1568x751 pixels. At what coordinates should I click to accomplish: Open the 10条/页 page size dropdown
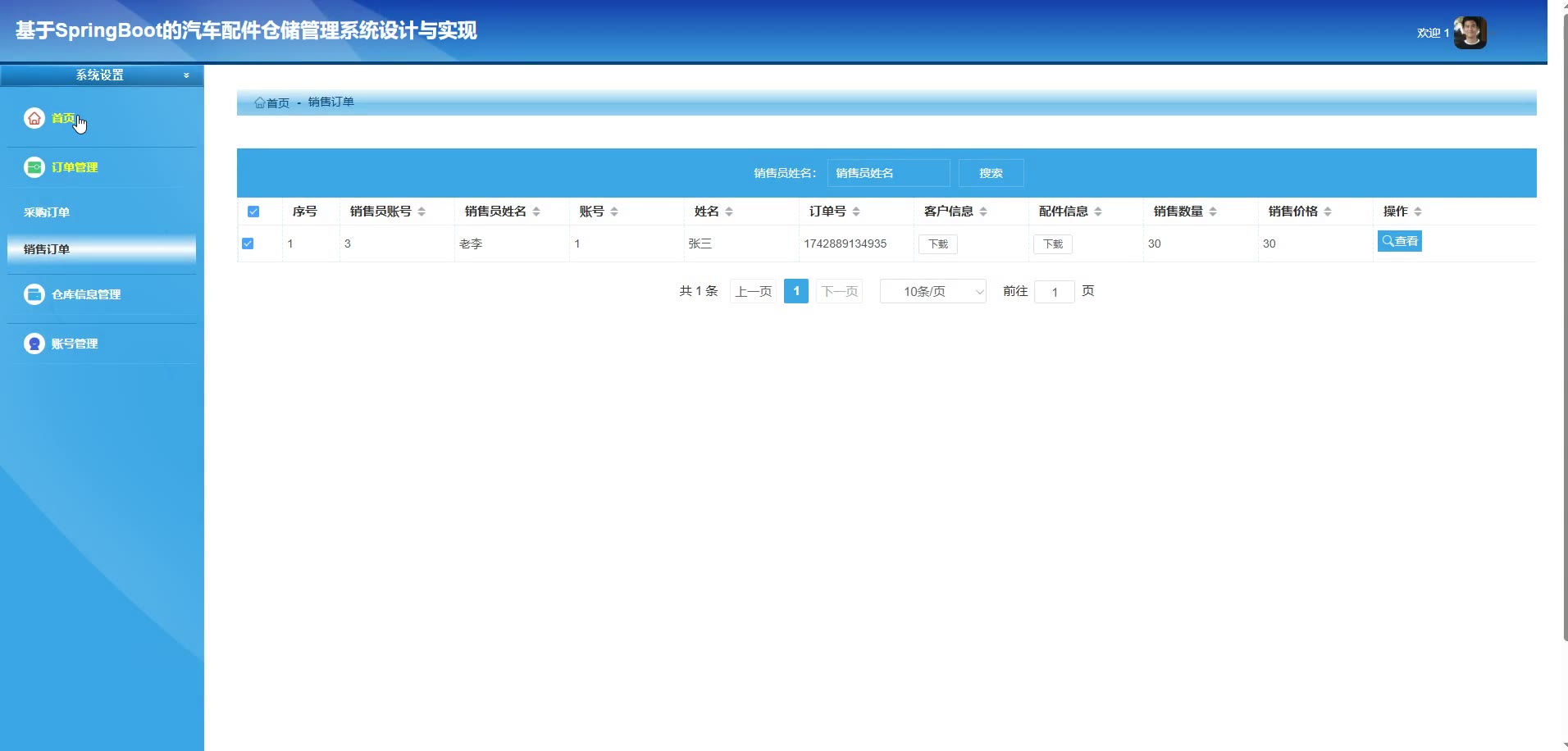point(933,291)
